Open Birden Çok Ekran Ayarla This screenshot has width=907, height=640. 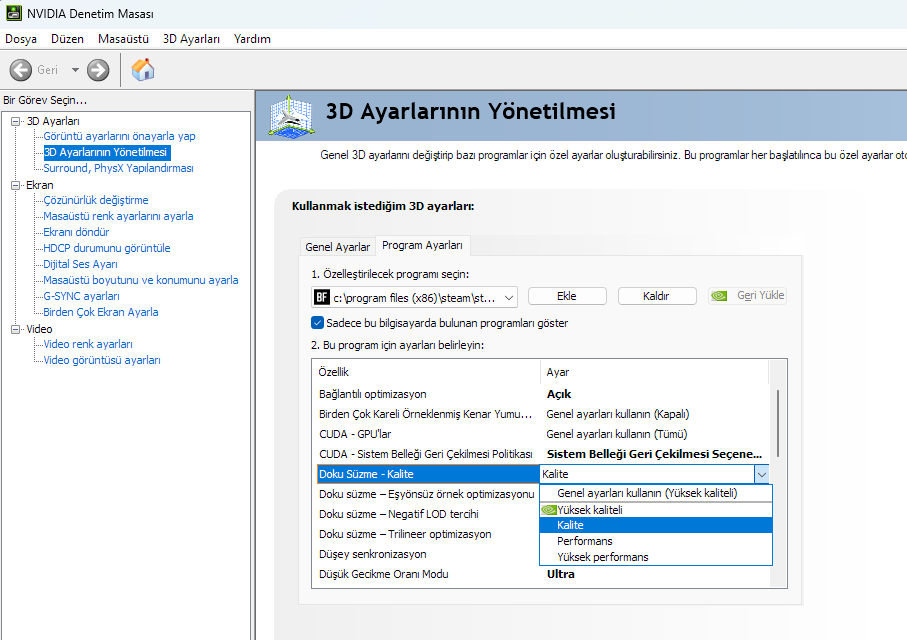tap(101, 312)
